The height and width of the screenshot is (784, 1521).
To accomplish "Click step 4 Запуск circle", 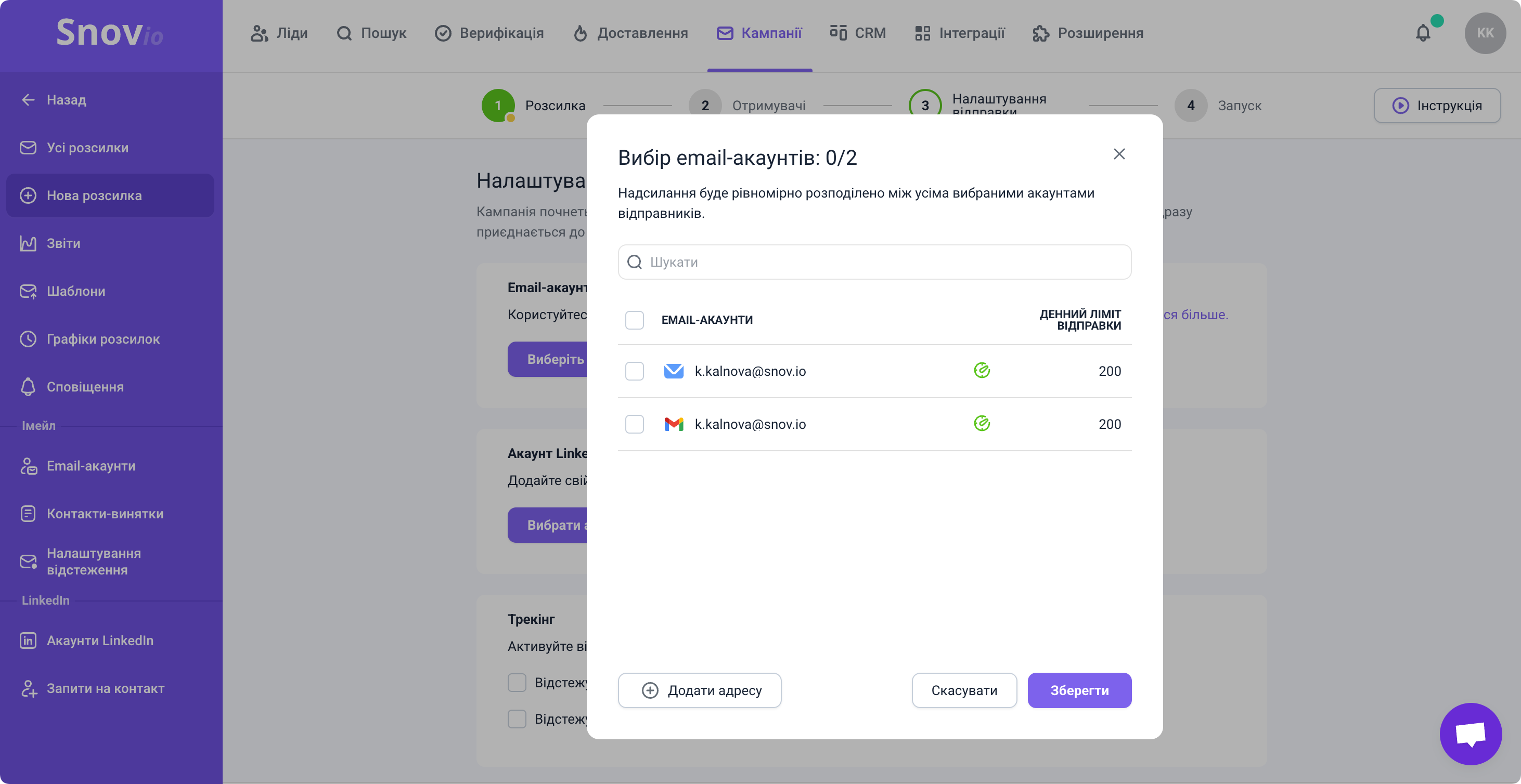I will [x=1191, y=106].
